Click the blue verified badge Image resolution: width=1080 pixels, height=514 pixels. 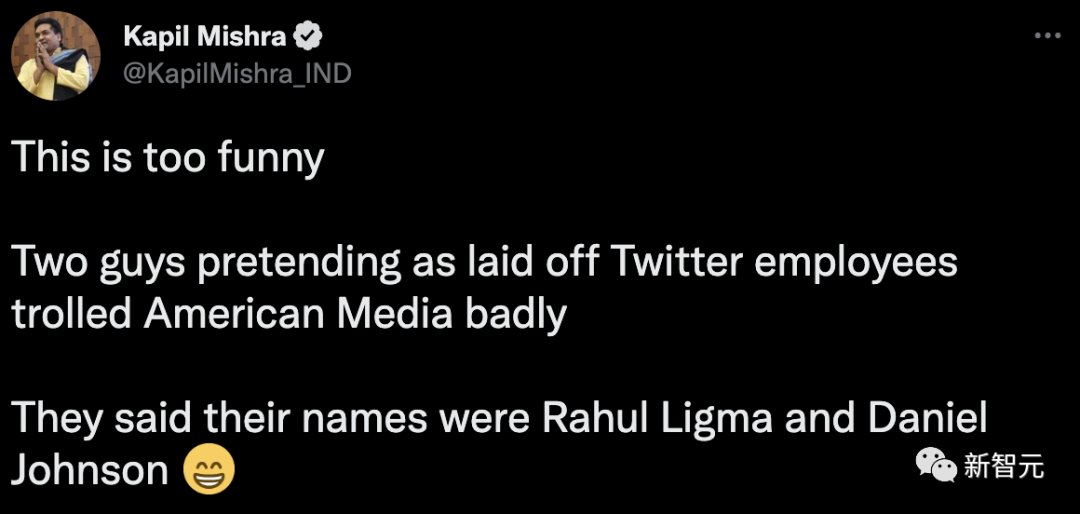click(310, 37)
